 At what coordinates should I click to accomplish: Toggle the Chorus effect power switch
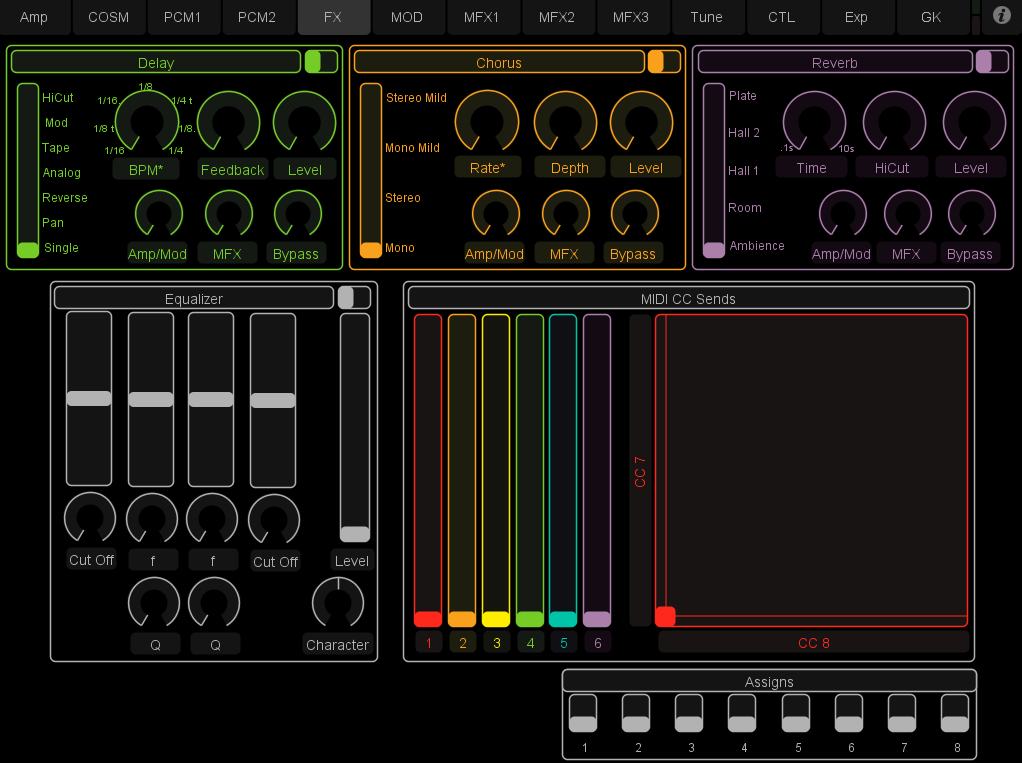pos(664,62)
